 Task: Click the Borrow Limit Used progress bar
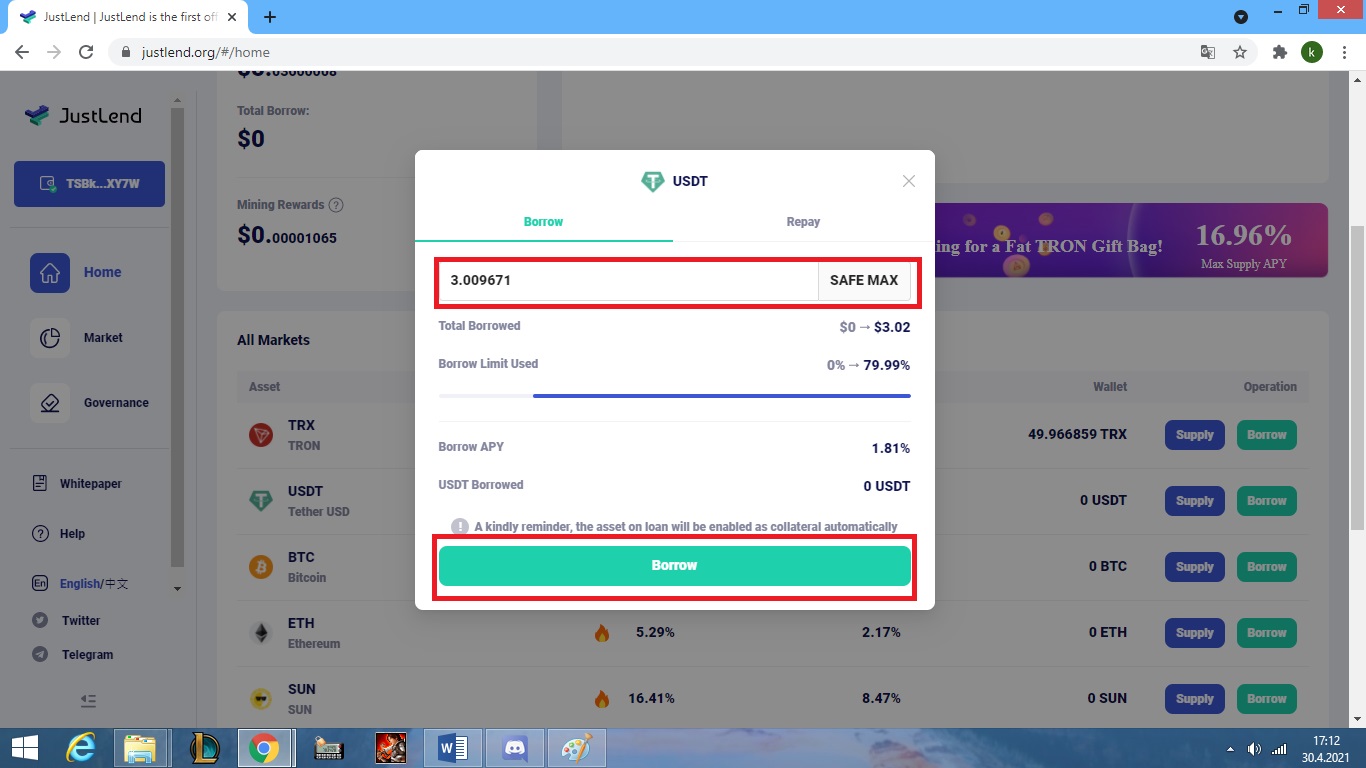tap(675, 396)
